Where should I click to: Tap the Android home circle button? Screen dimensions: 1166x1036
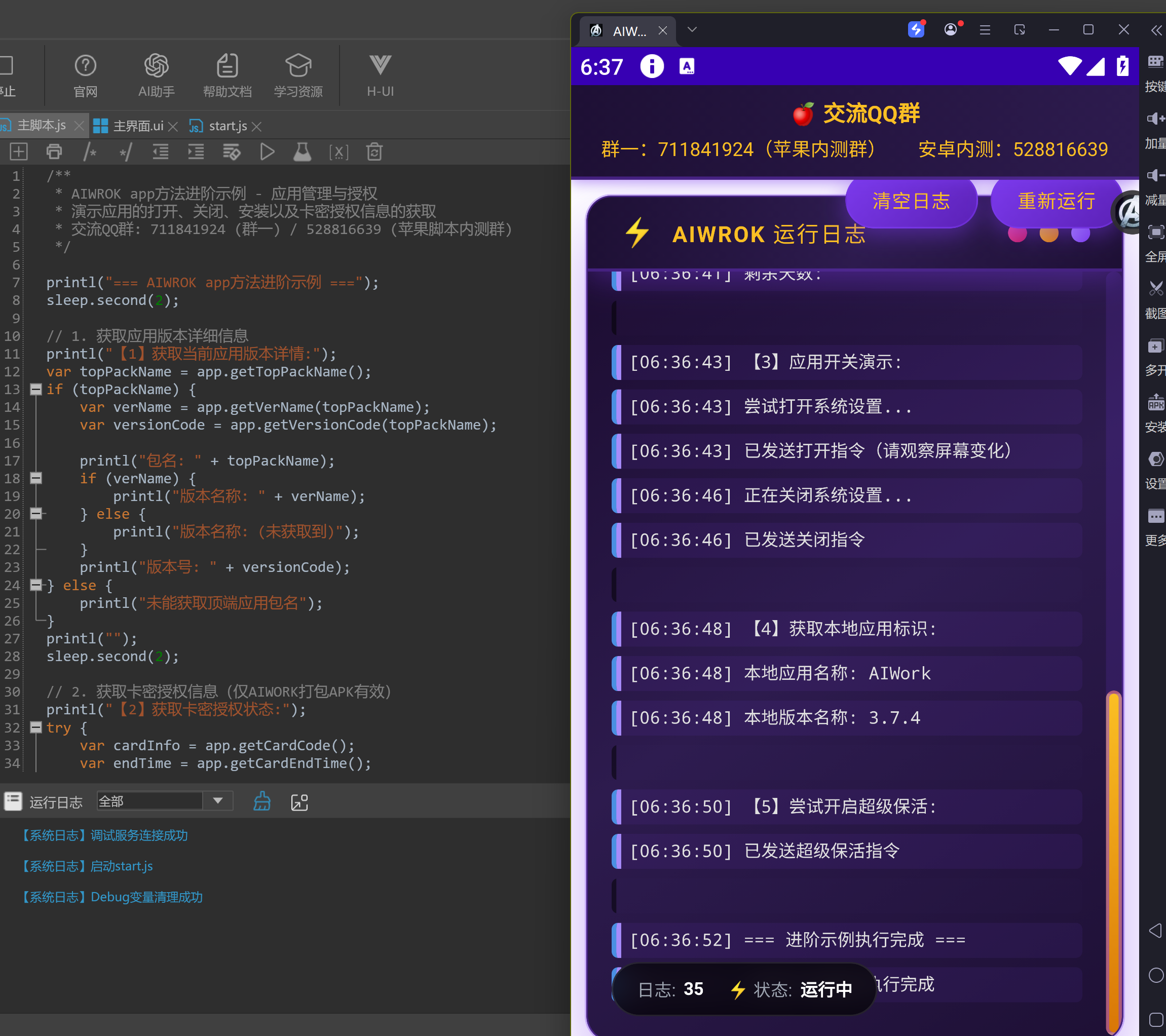[1156, 976]
